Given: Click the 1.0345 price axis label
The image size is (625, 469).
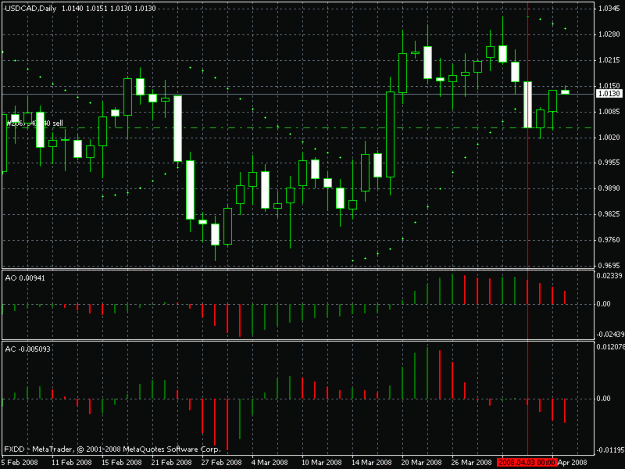Looking at the screenshot, I should pyautogui.click(x=609, y=8).
